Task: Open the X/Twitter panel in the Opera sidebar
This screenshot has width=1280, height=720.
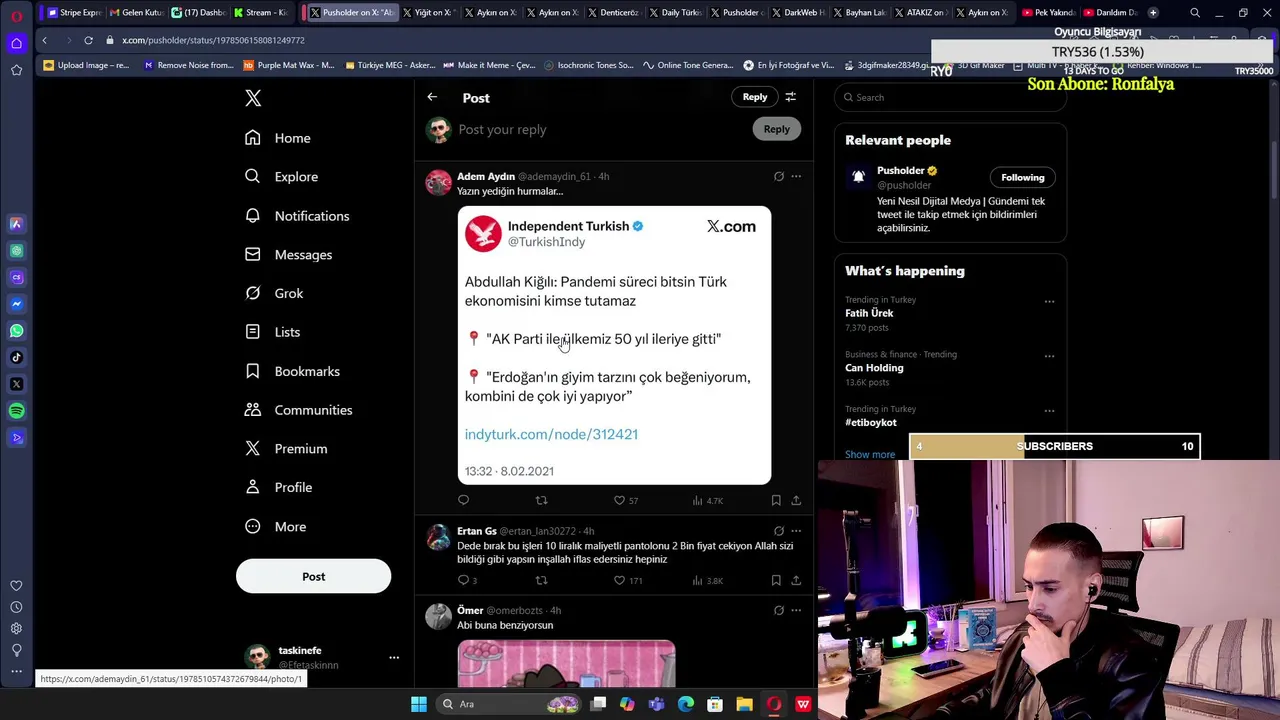Action: click(x=16, y=384)
